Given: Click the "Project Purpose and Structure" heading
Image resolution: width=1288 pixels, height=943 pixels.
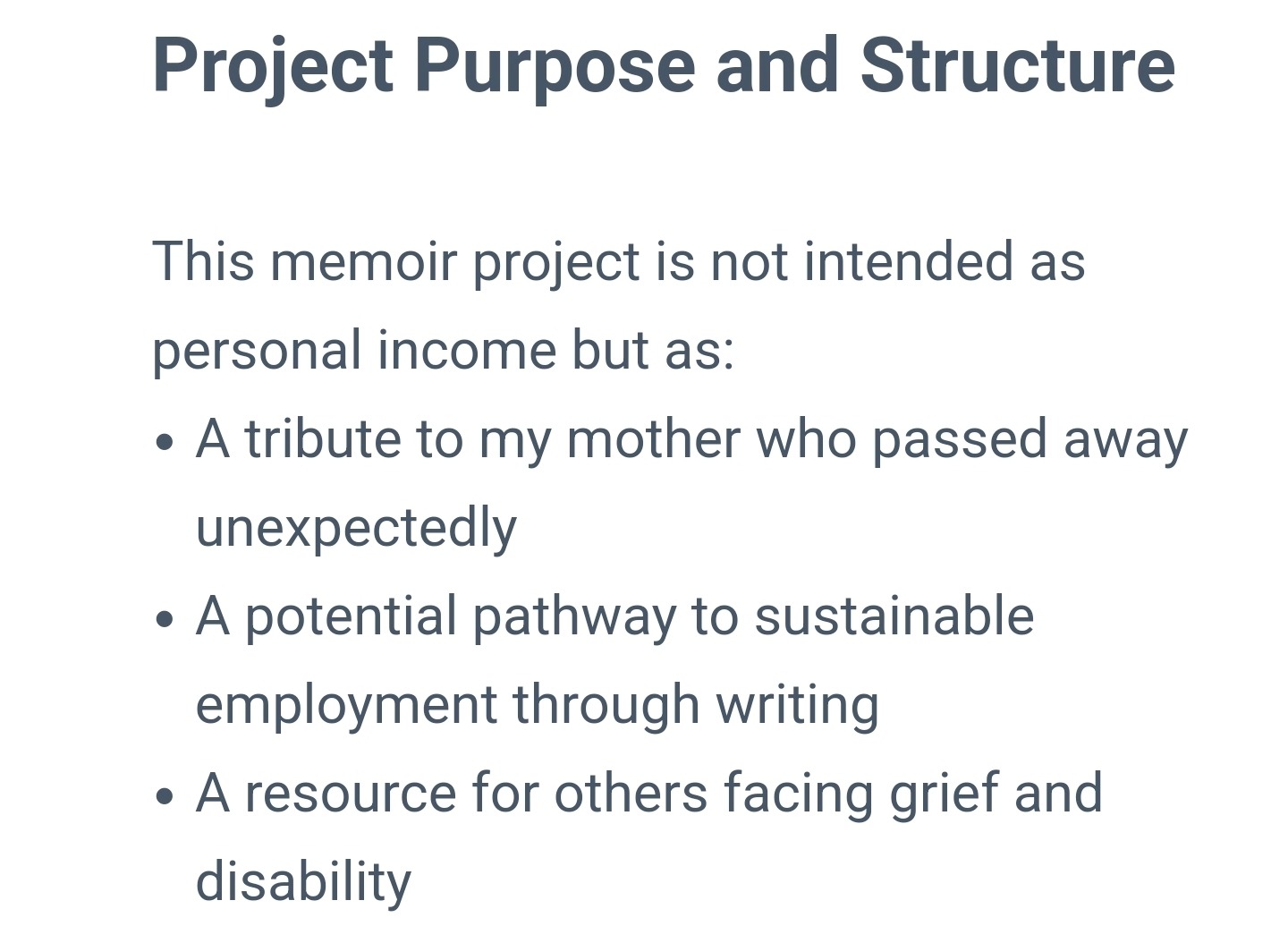Looking at the screenshot, I should (663, 65).
